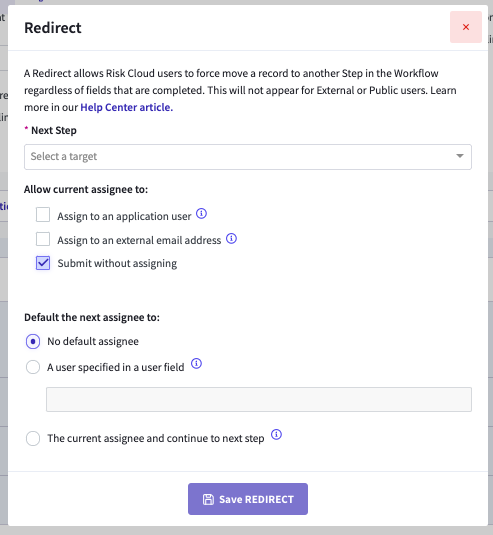Screen dimensions: 493x535
Task: Enable Assign to an external email address
Action: coord(43,239)
